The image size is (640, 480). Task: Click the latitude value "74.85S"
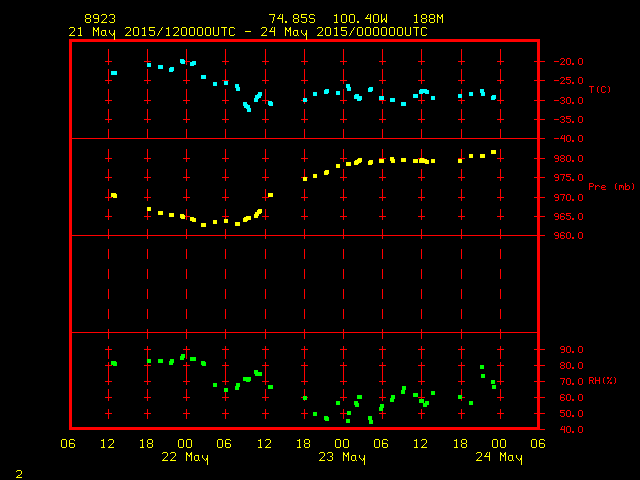click(x=292, y=19)
